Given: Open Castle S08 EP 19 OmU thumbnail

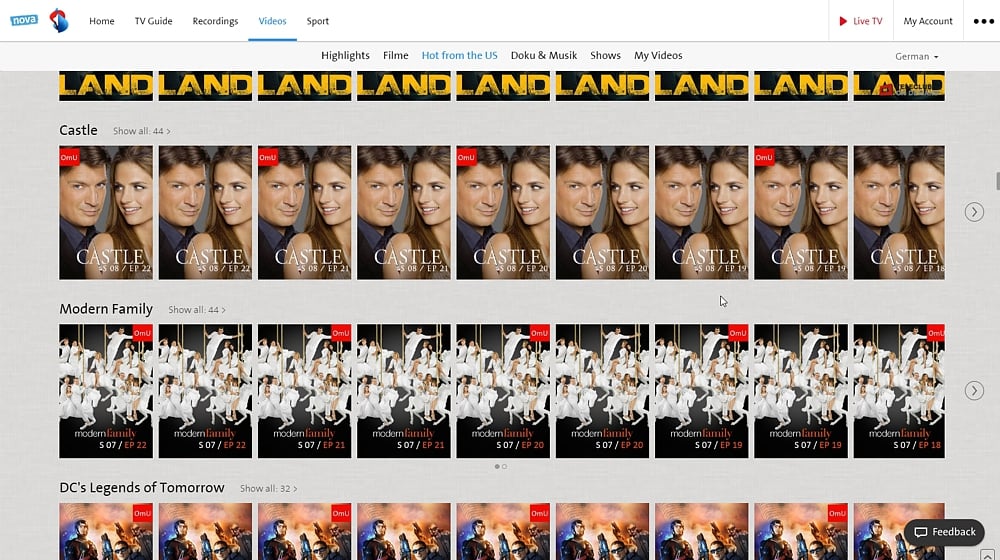Looking at the screenshot, I should tap(801, 212).
